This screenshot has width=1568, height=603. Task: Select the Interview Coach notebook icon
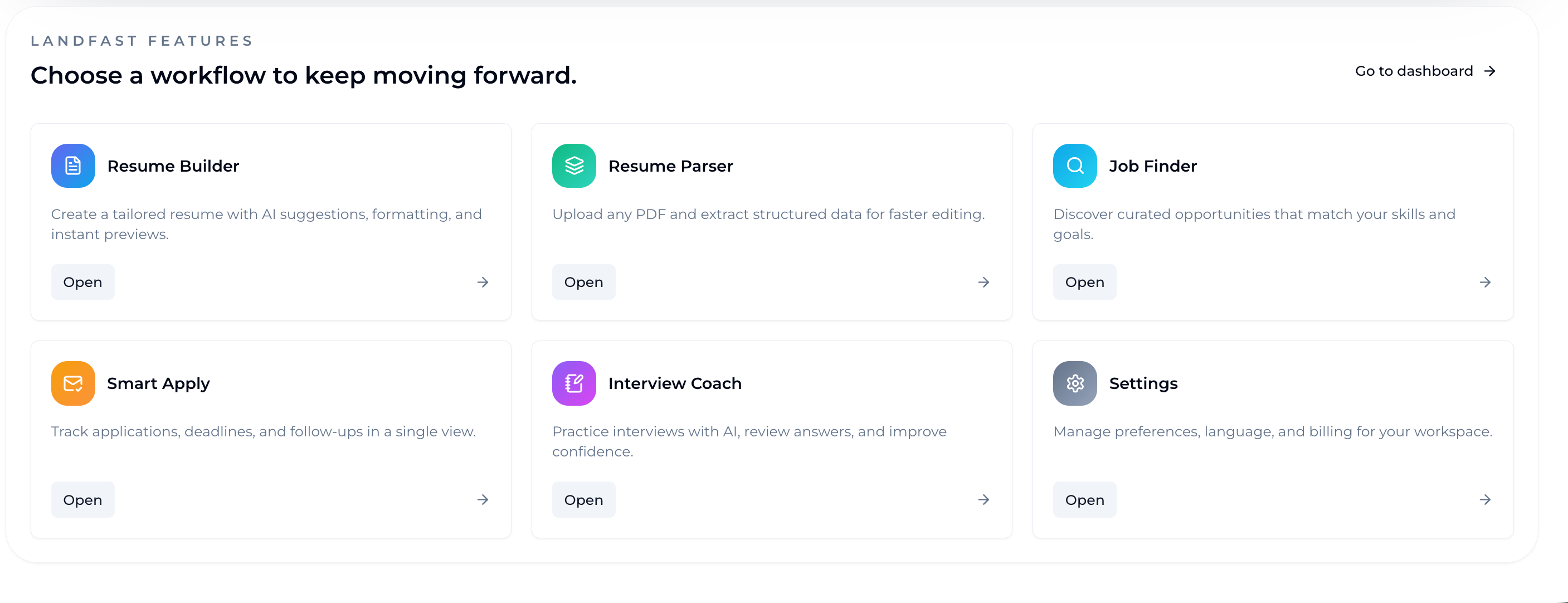pos(573,382)
